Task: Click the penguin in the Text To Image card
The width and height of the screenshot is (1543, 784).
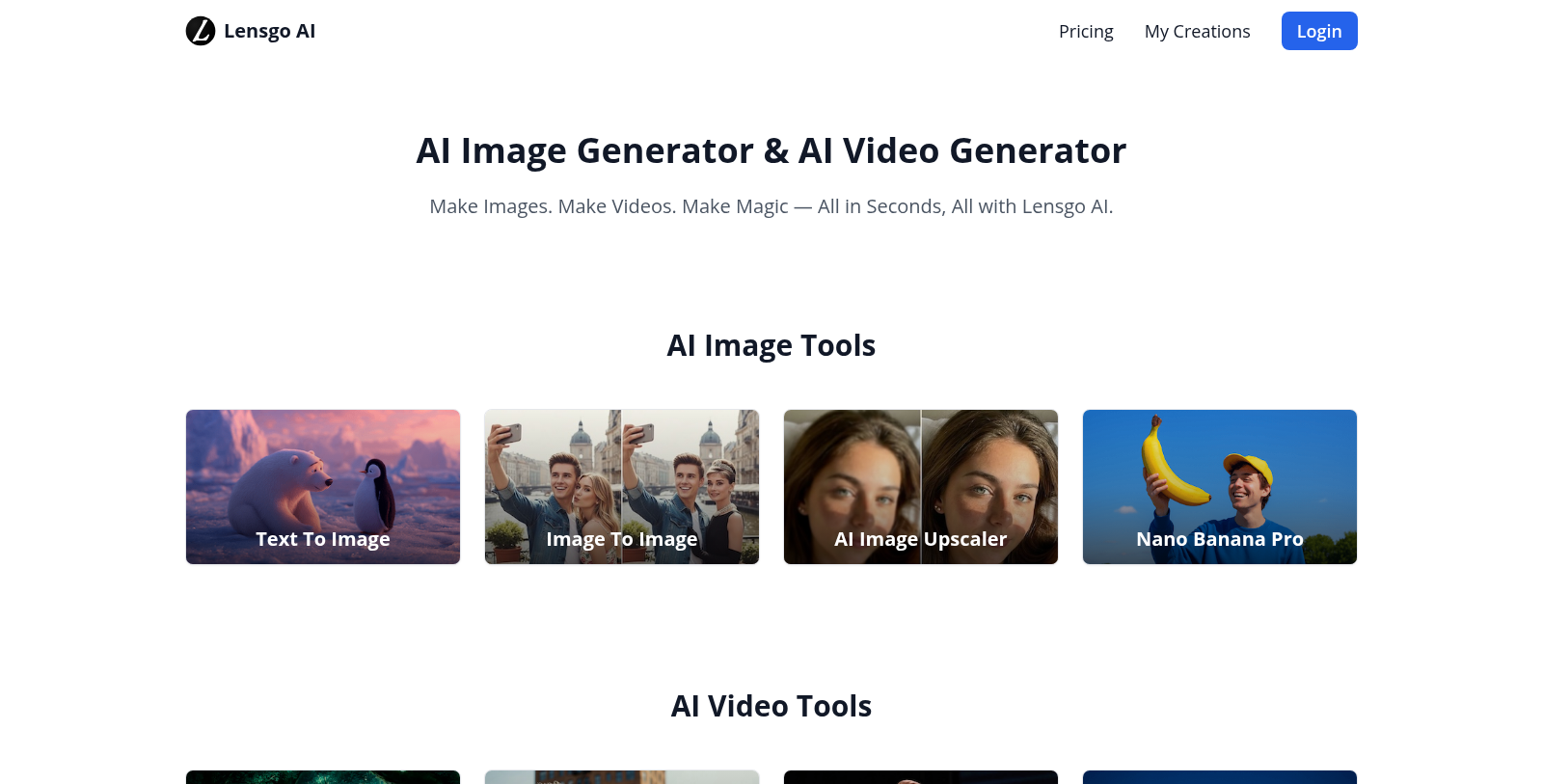Action: tap(375, 492)
